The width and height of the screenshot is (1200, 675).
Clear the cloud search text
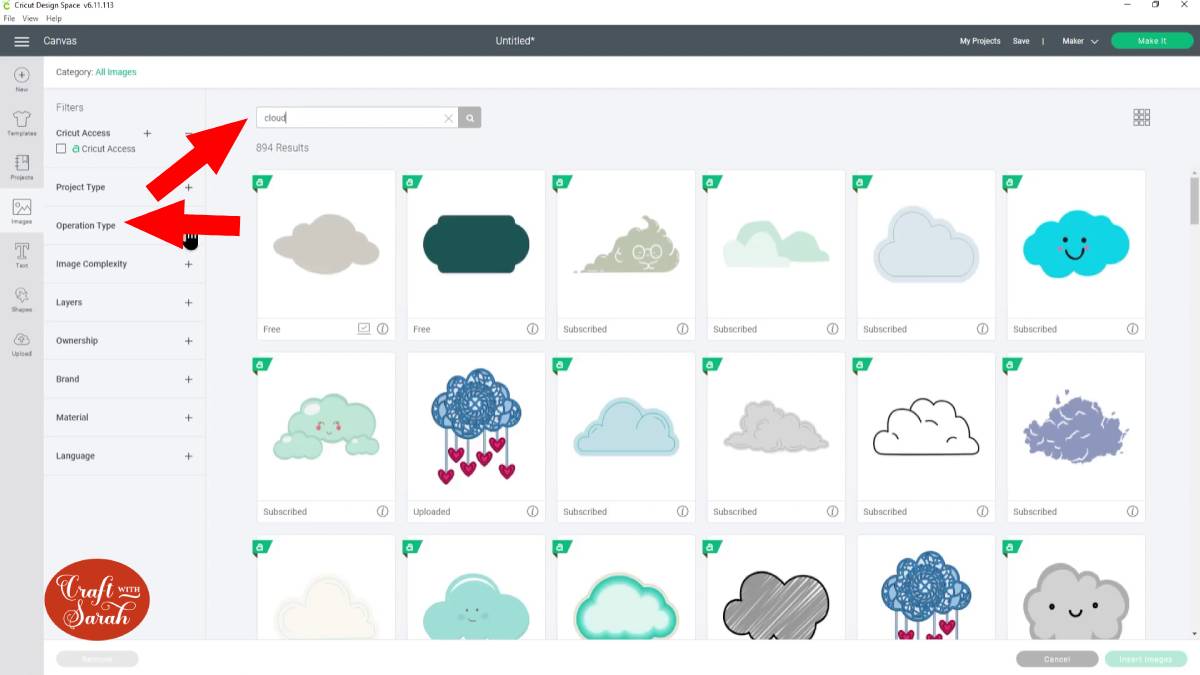point(448,118)
